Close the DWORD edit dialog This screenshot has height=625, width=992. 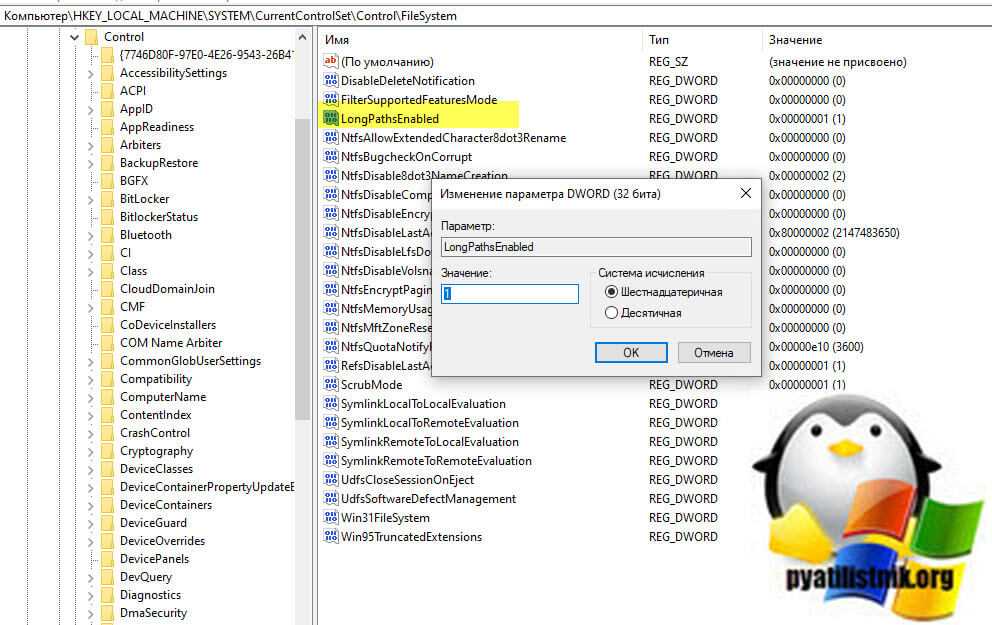745,193
